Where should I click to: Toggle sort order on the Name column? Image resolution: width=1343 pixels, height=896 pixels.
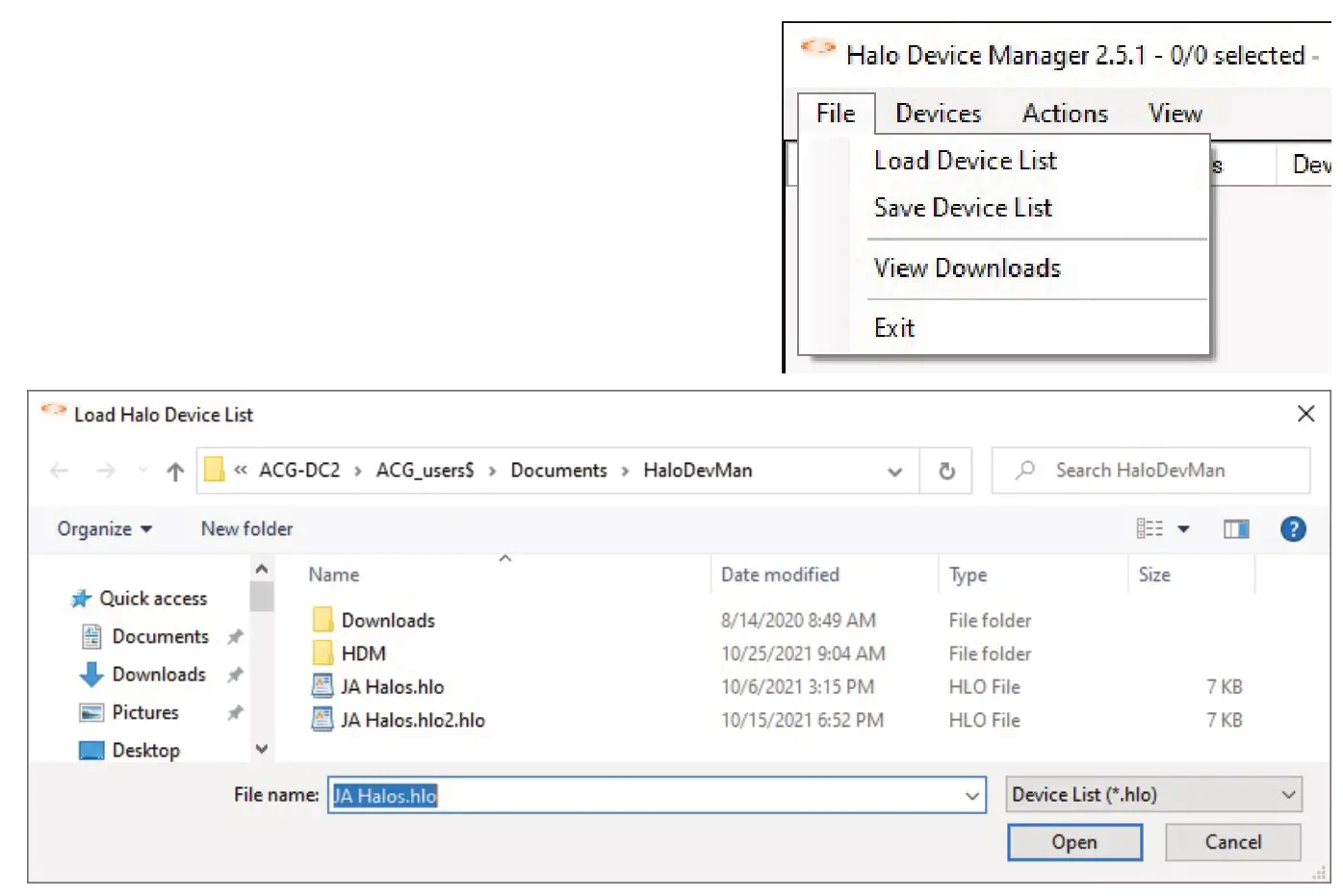333,575
